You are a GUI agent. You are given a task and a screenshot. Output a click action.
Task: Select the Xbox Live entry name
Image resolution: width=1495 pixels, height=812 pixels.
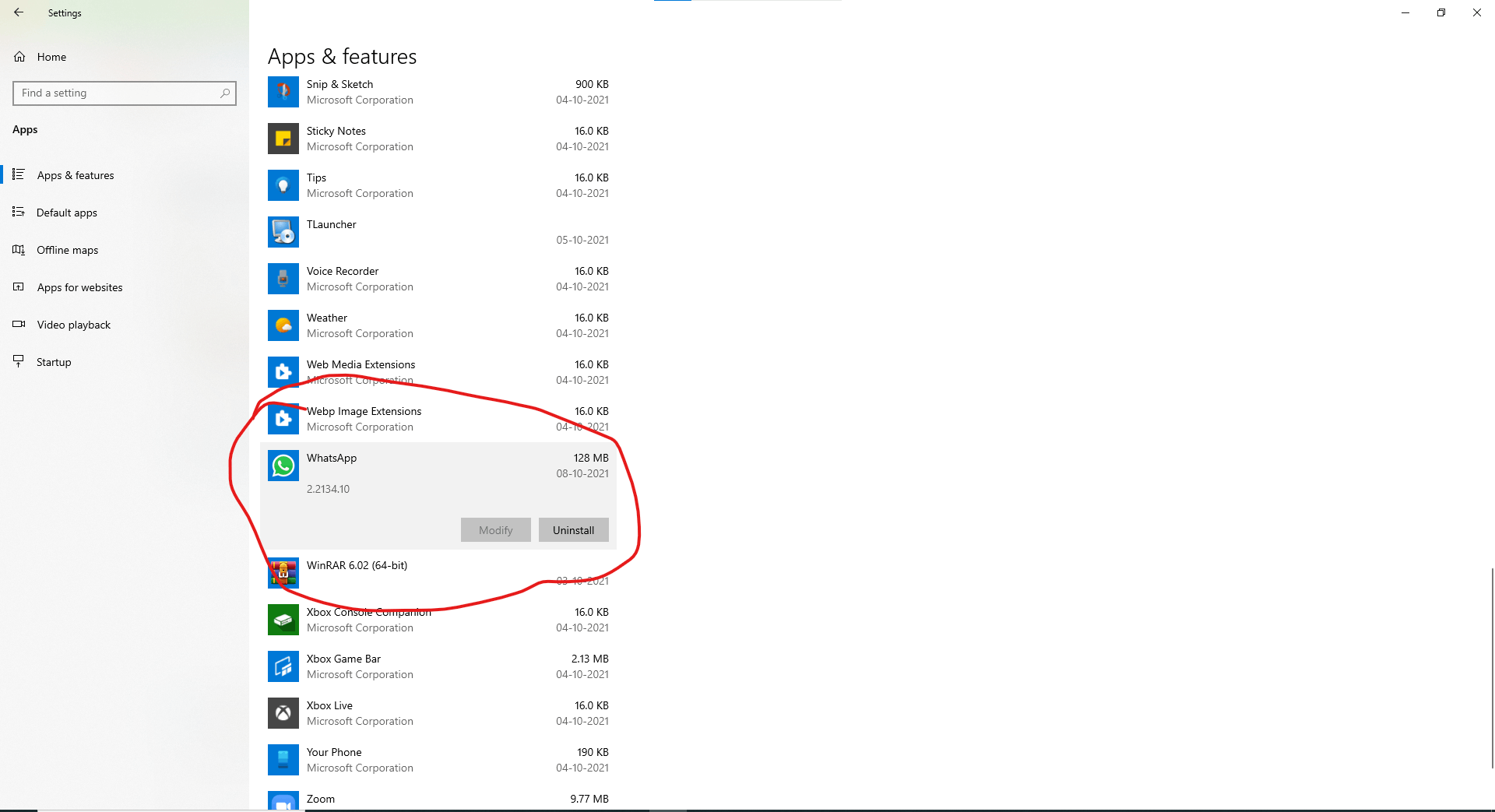pyautogui.click(x=329, y=705)
